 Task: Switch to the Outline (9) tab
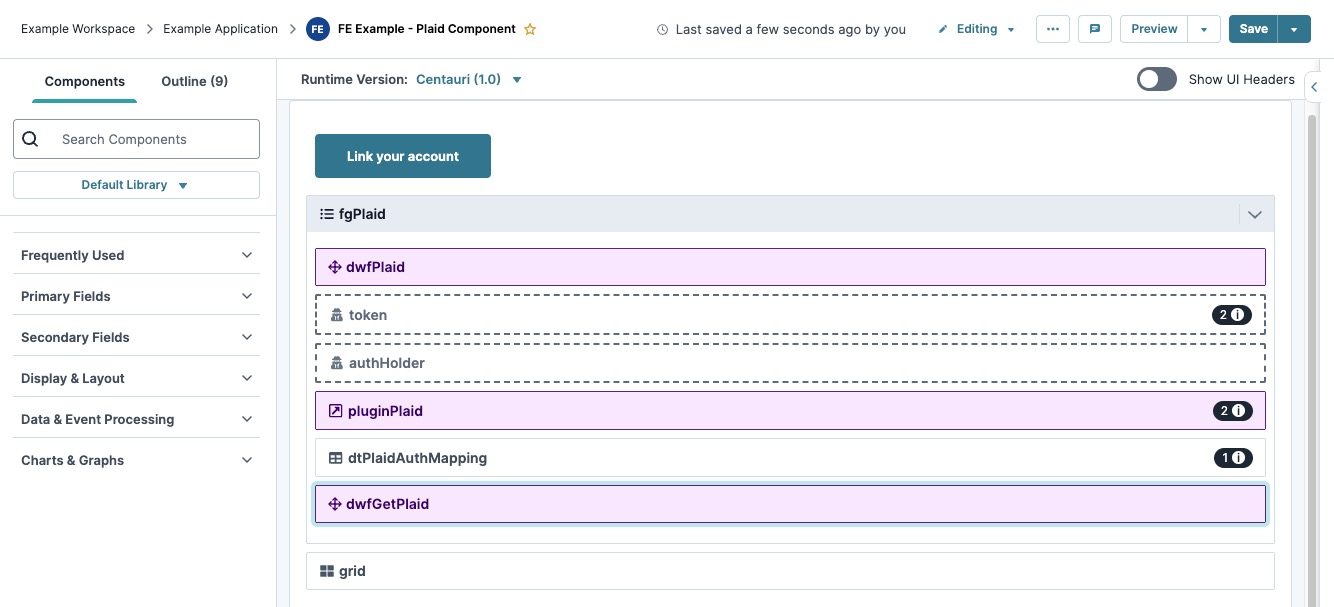pyautogui.click(x=194, y=81)
